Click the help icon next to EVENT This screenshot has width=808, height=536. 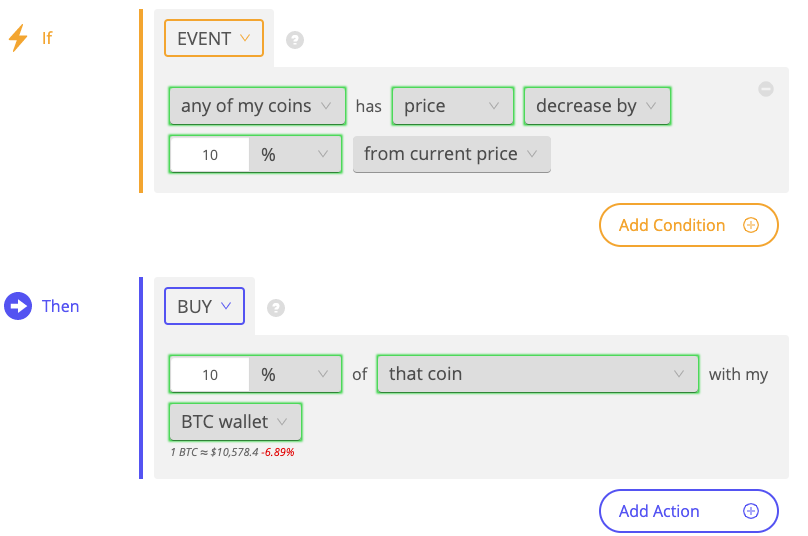point(295,40)
